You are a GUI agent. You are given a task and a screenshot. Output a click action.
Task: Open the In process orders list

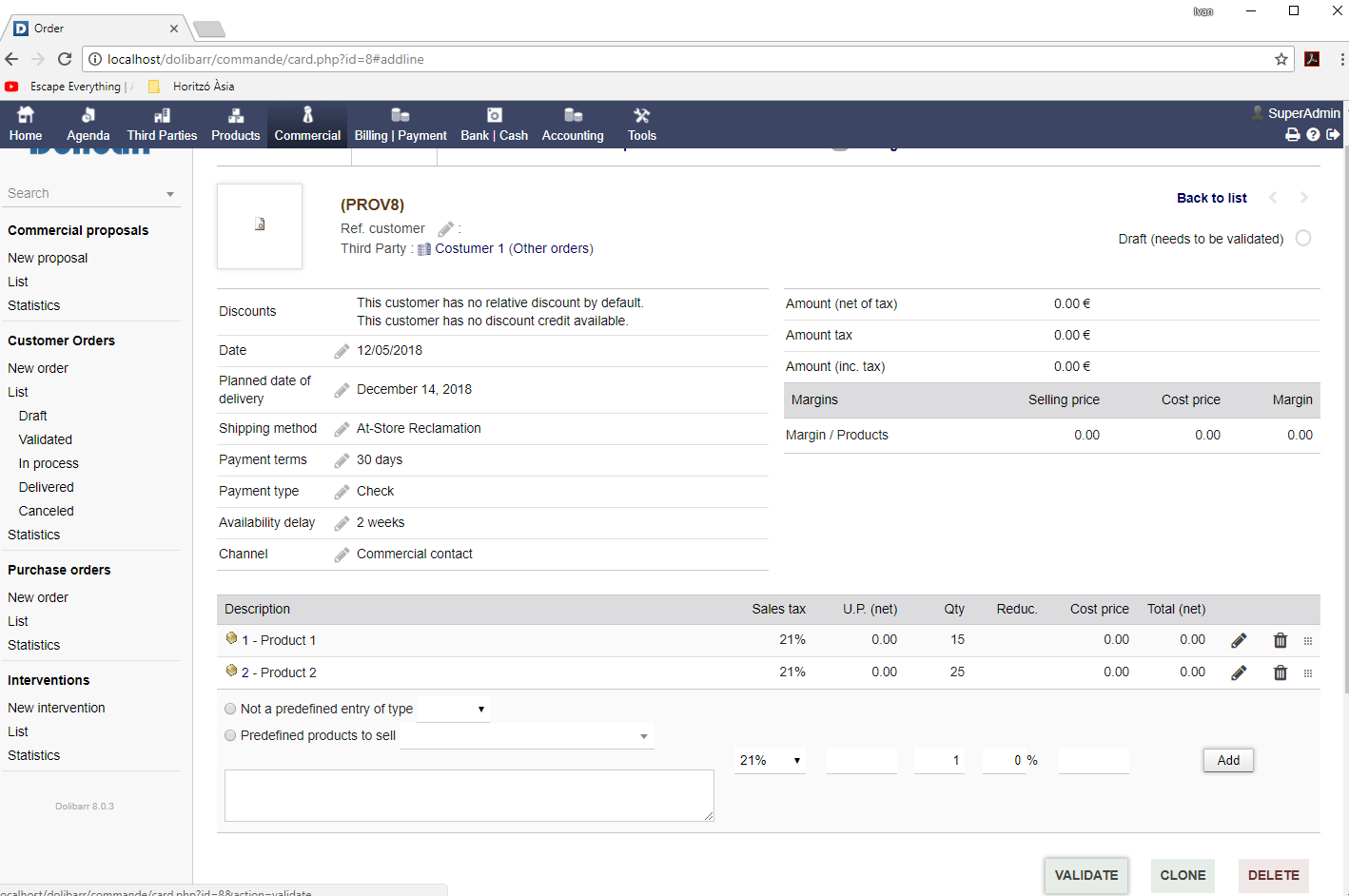coord(49,463)
